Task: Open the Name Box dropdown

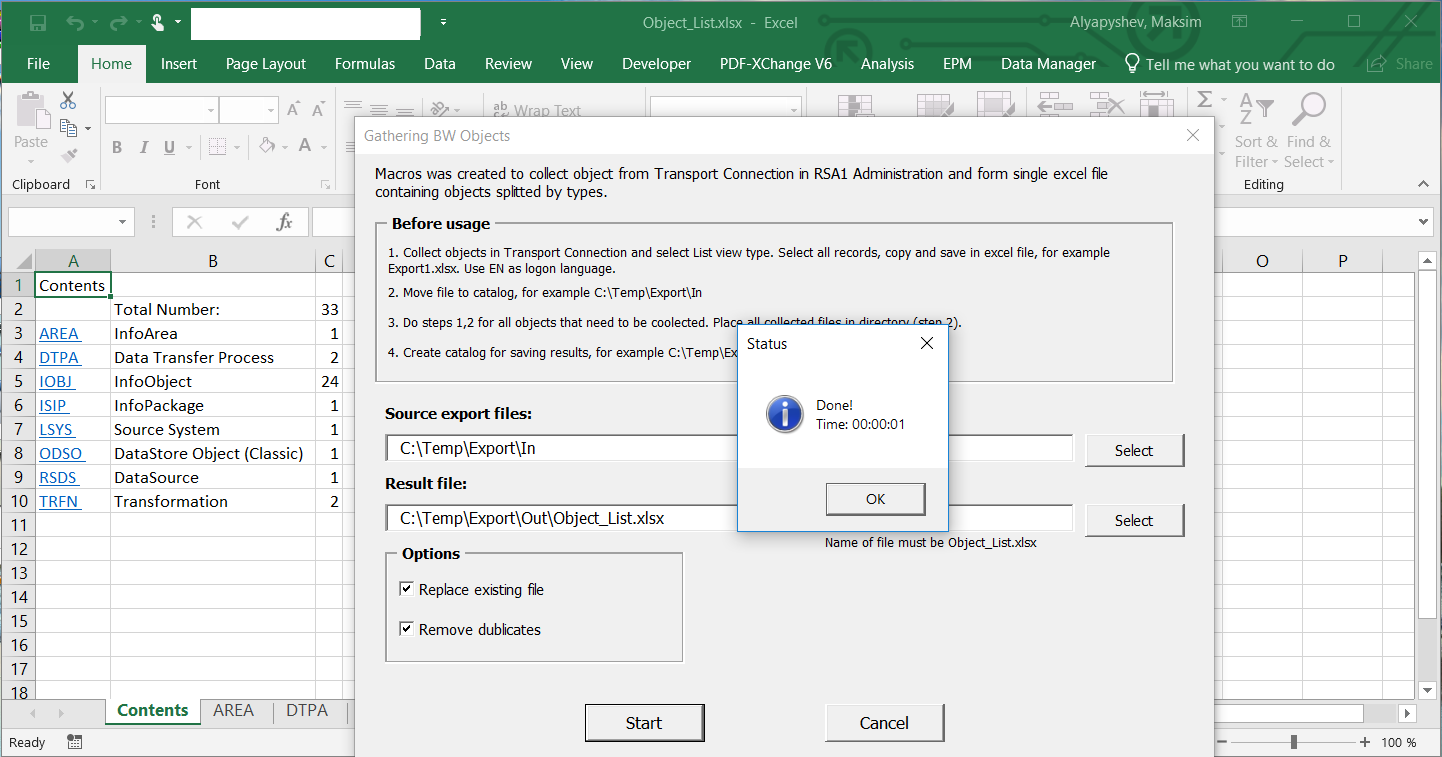Action: pos(123,222)
